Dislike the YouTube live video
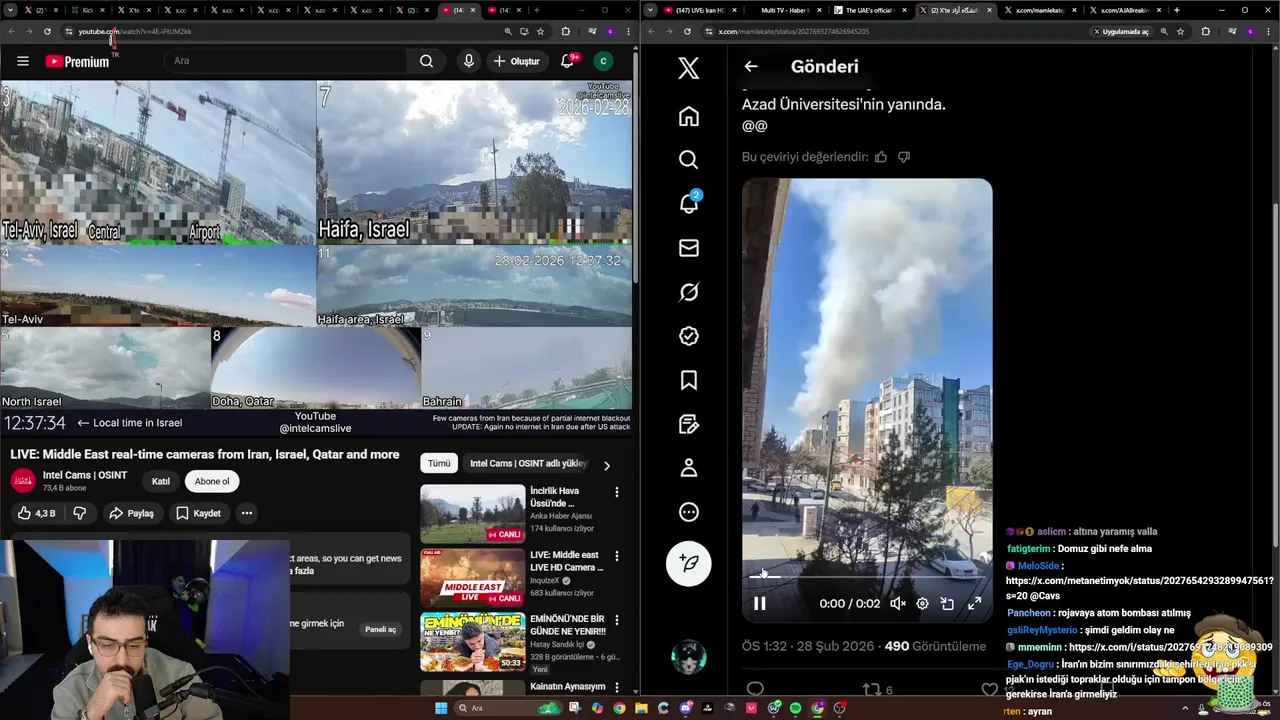 point(80,513)
